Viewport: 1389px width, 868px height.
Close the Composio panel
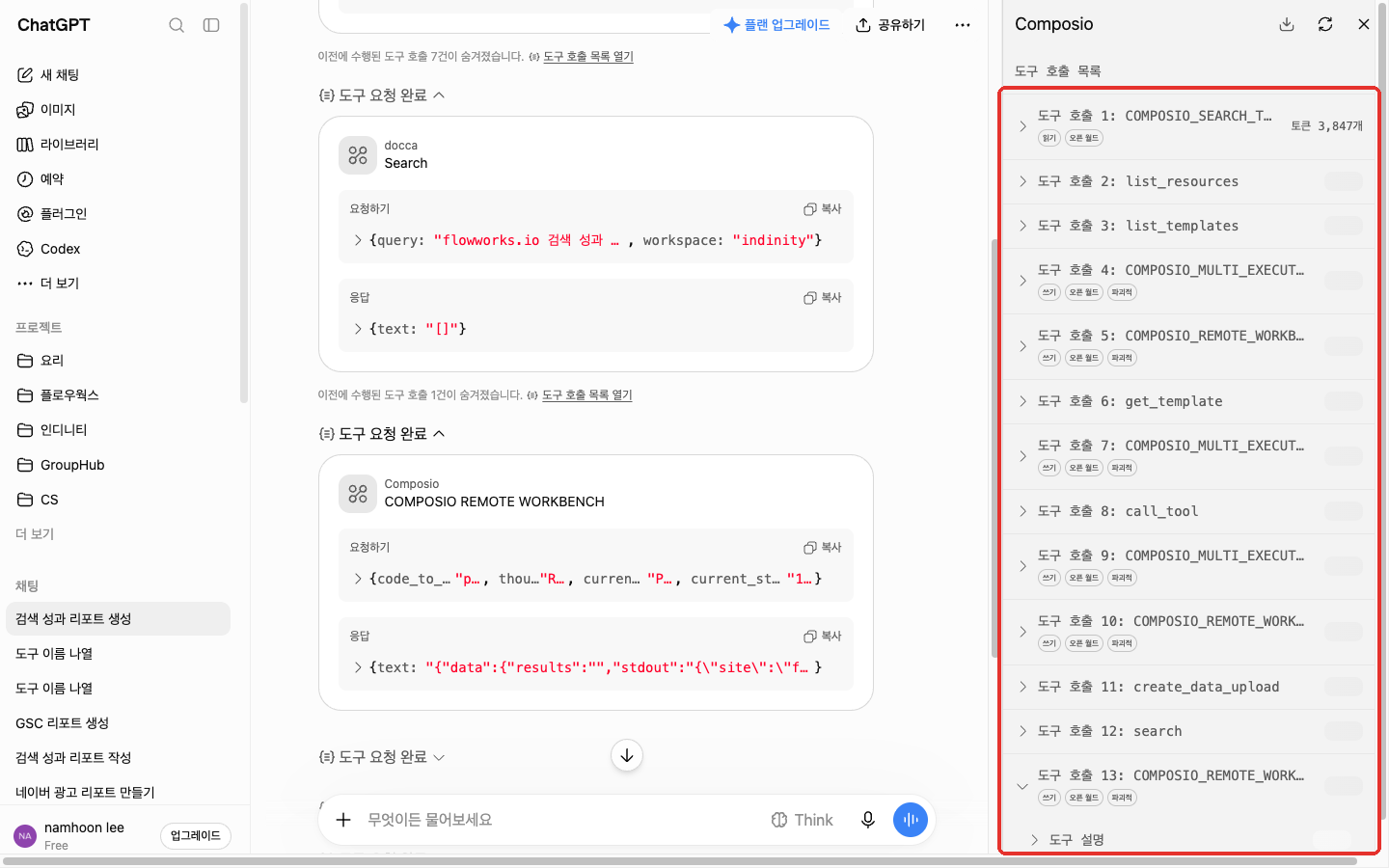1364,24
